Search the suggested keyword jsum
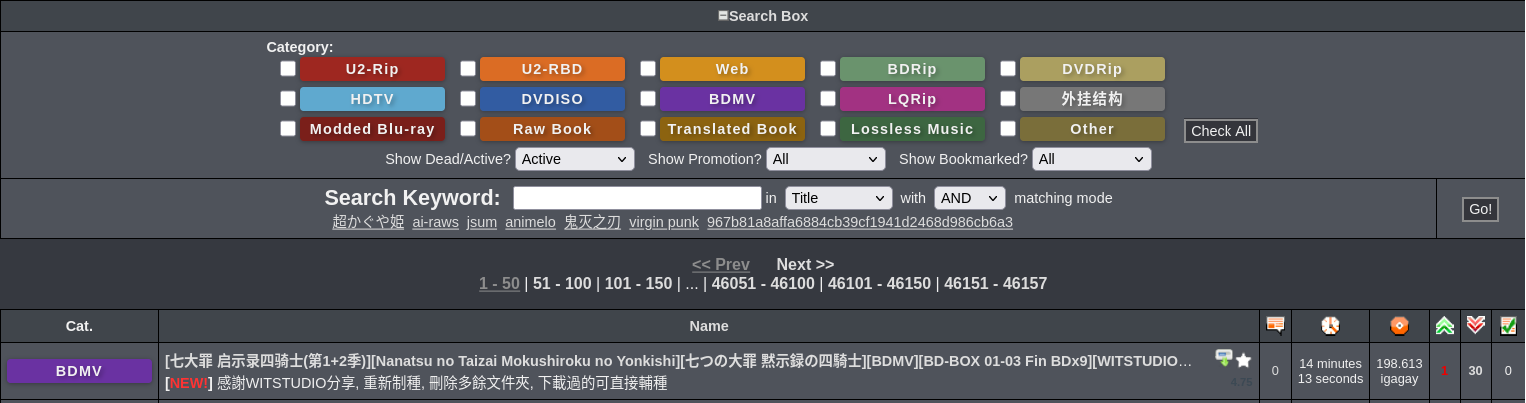1526x403 pixels. (482, 222)
